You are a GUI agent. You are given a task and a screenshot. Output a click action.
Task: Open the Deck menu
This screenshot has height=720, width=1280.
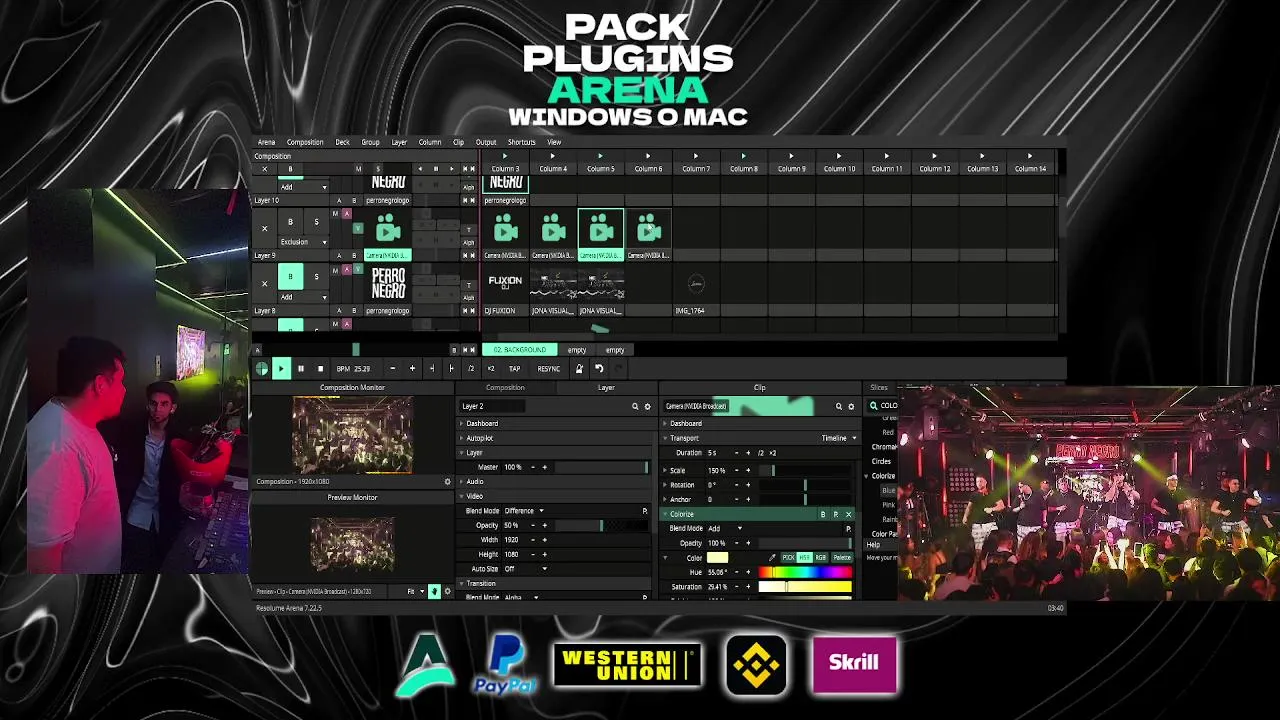342,142
